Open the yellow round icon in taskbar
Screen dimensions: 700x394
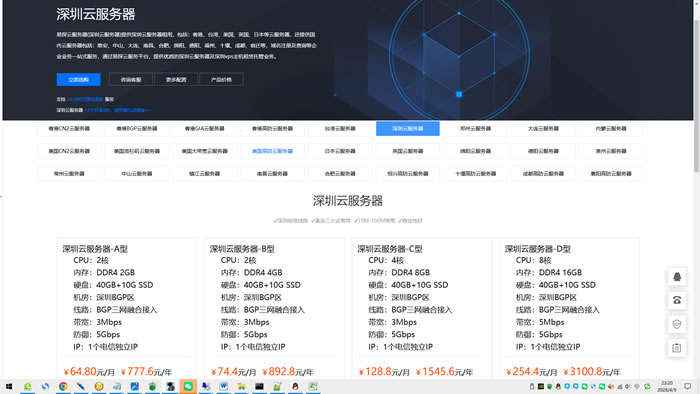point(99,386)
